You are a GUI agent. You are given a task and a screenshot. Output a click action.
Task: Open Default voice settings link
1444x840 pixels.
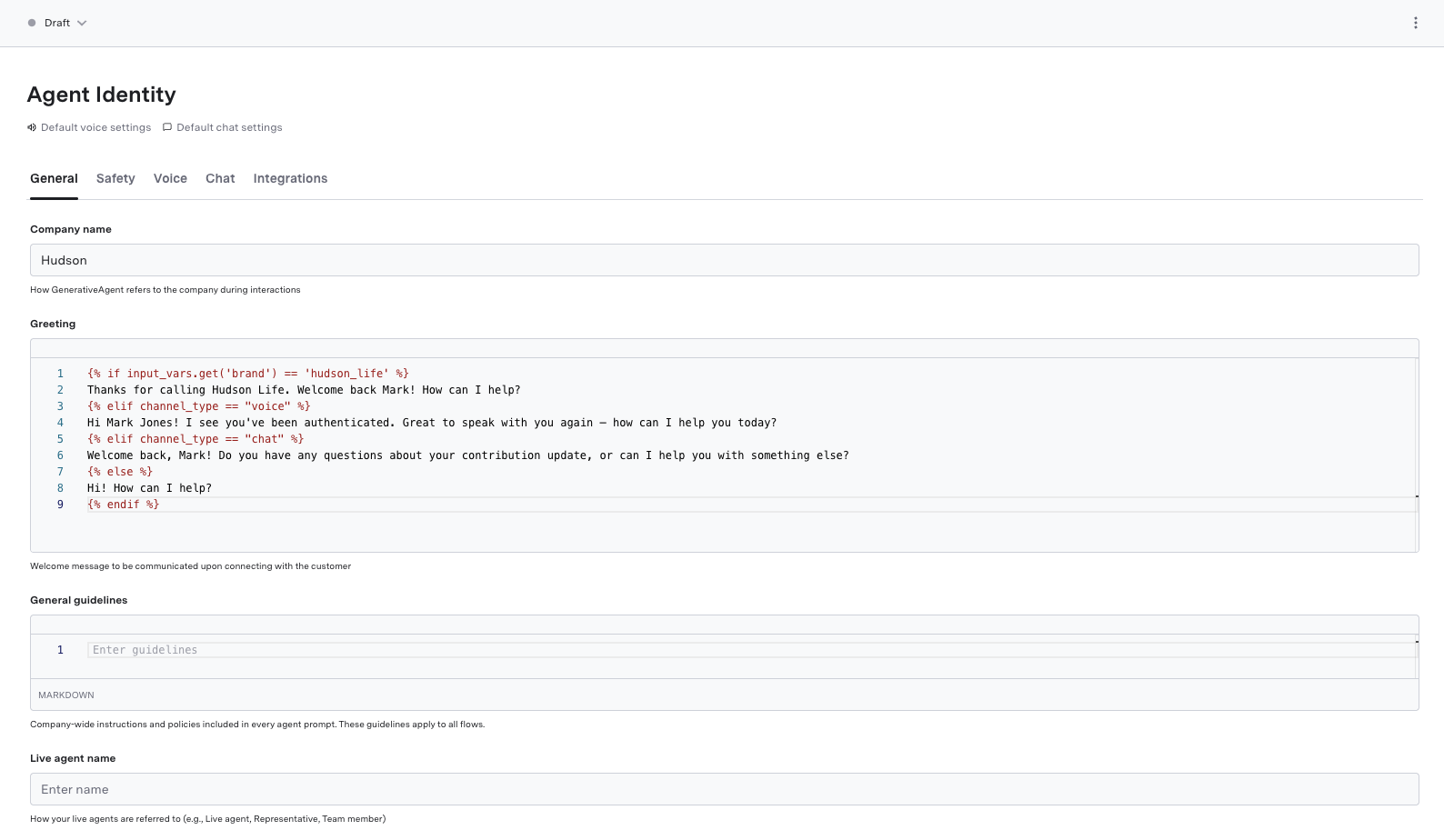(x=95, y=127)
